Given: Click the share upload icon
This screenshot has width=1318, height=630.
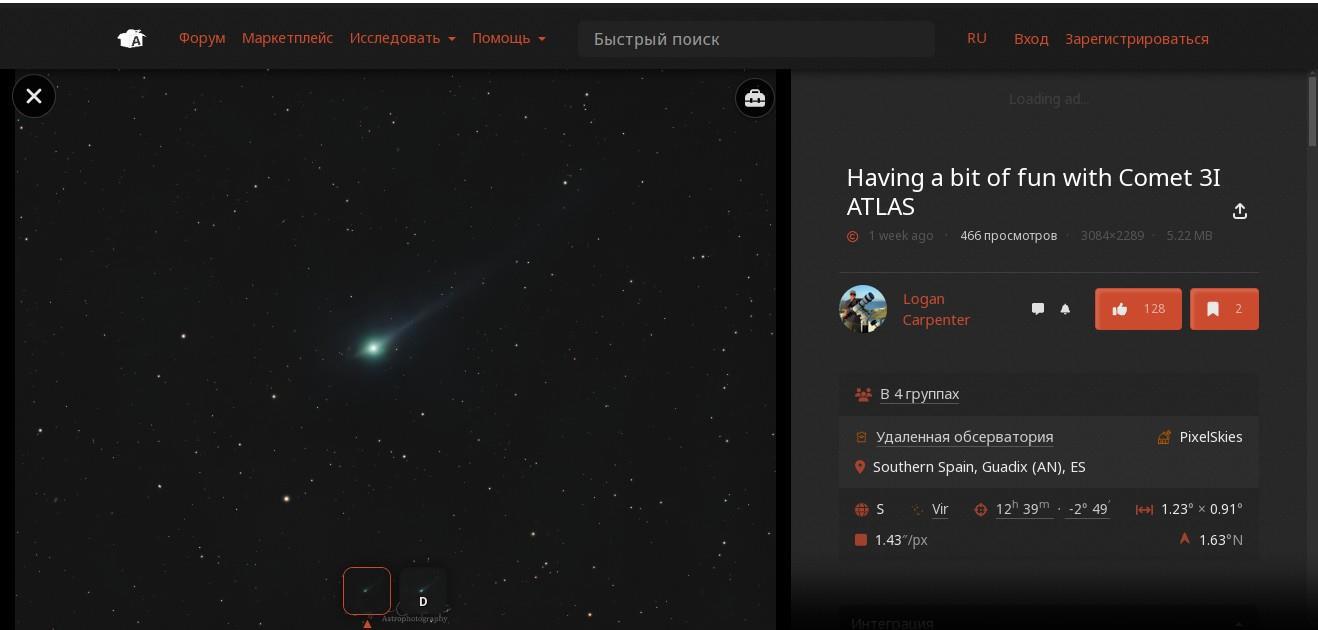Looking at the screenshot, I should pos(1240,211).
